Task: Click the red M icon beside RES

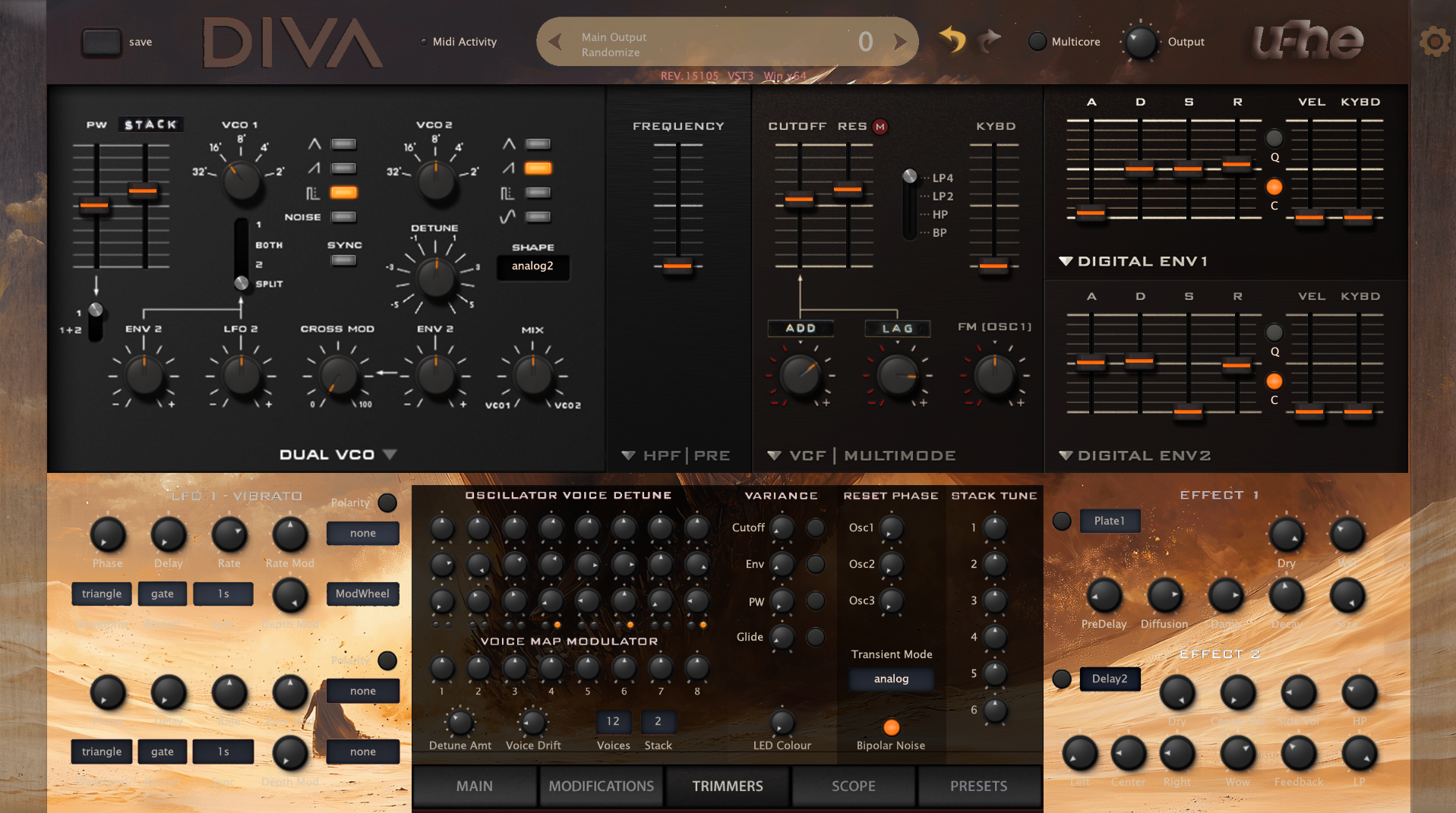Action: coord(880,127)
